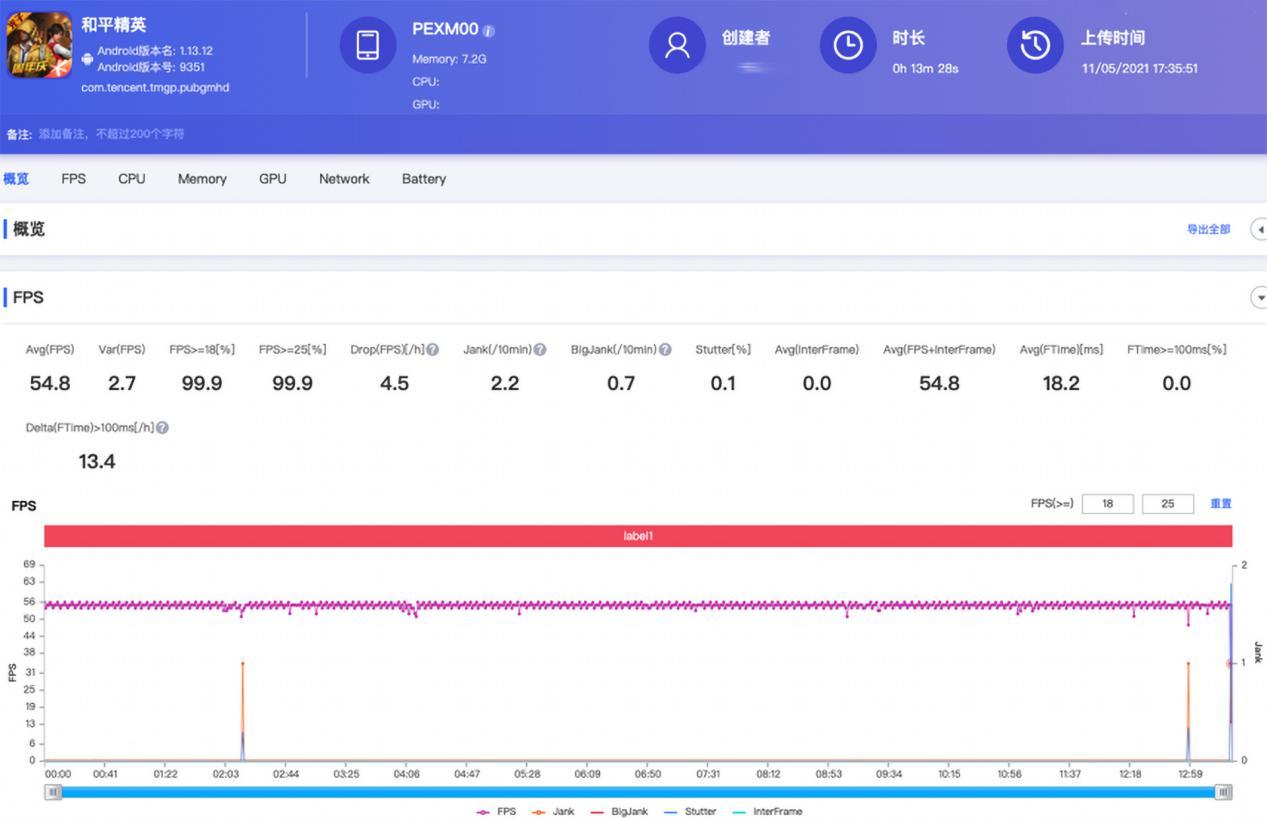This screenshot has width=1267, height=821.
Task: Open help icon for Jank(/10min)
Action: point(540,350)
